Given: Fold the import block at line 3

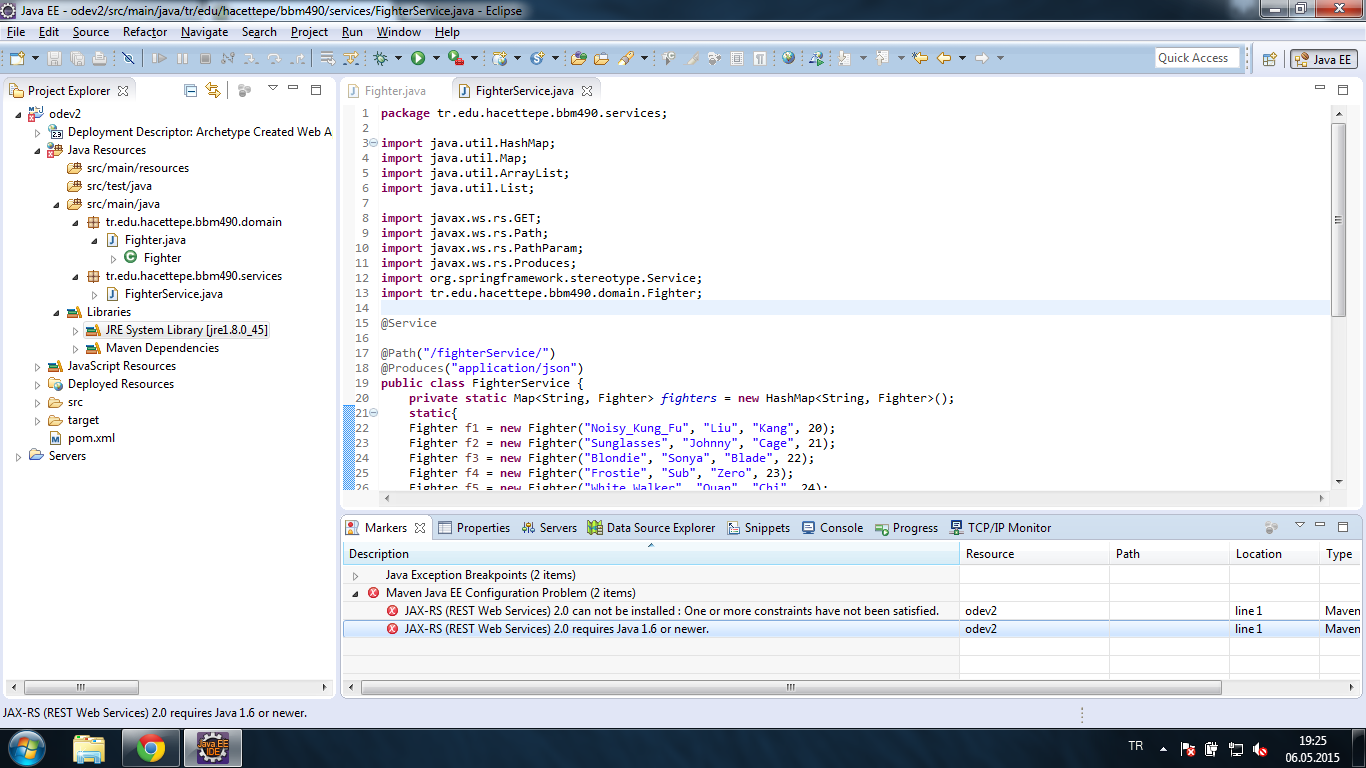Looking at the screenshot, I should point(373,143).
